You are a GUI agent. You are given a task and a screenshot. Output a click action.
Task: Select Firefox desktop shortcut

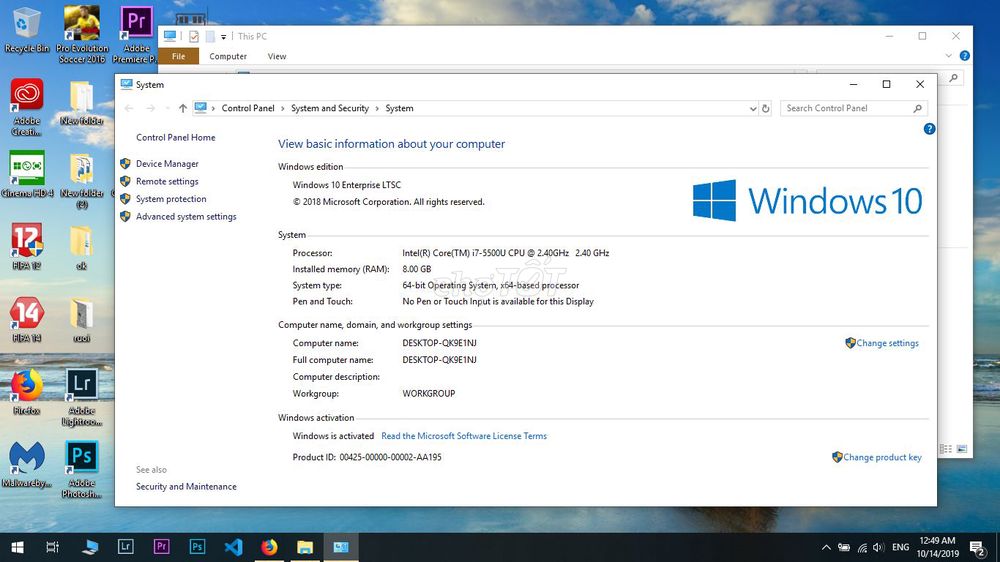point(26,392)
